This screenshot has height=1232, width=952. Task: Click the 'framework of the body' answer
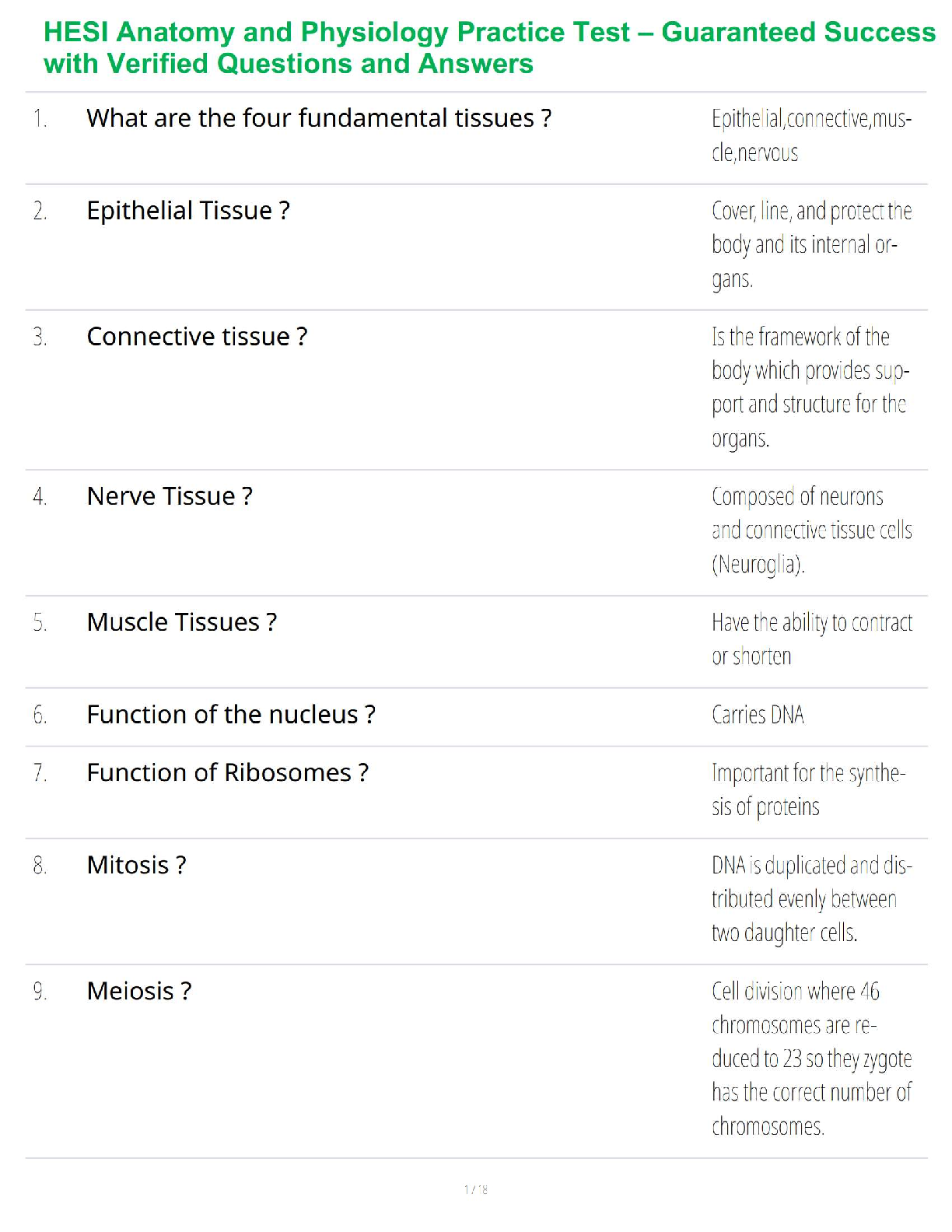pos(809,387)
